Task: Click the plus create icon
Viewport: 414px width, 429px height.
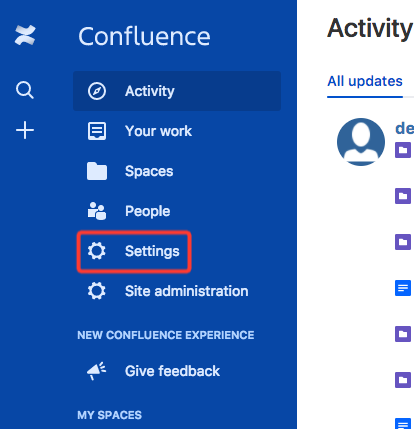Action: (25, 130)
